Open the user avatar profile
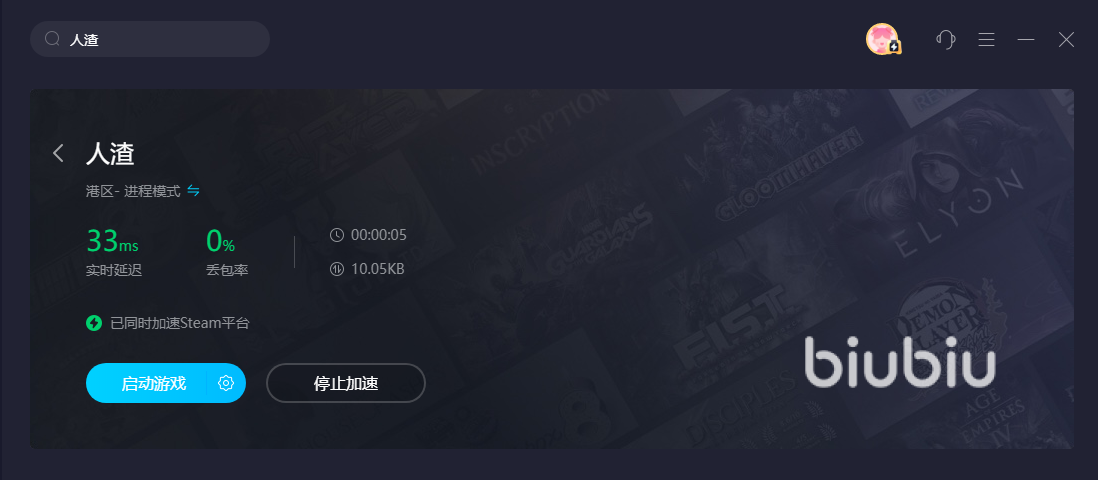Screen dimensions: 1098x480 [x=882, y=39]
